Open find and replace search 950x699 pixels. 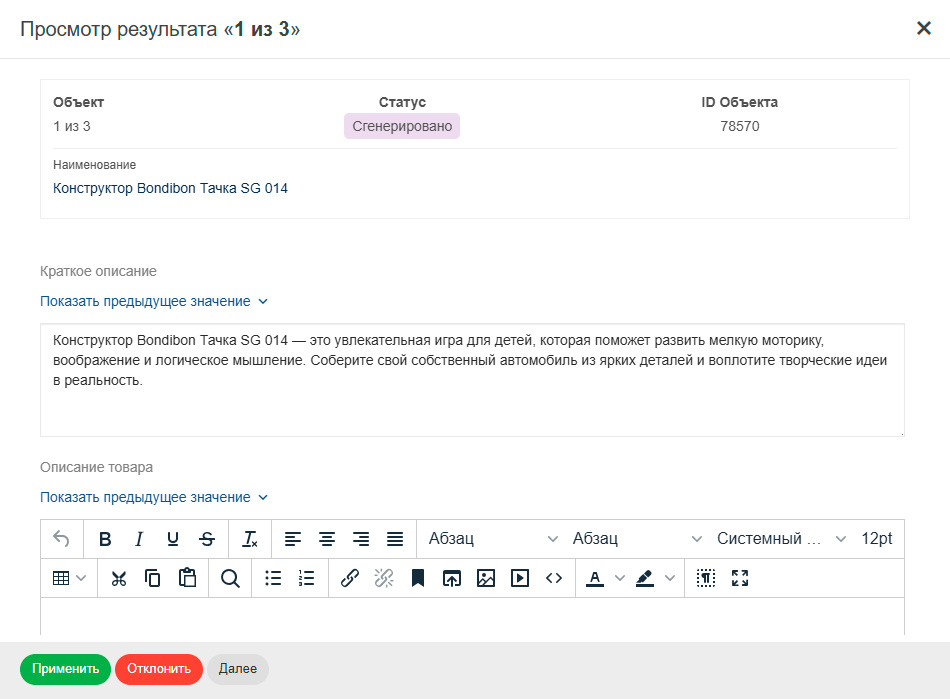pos(230,578)
